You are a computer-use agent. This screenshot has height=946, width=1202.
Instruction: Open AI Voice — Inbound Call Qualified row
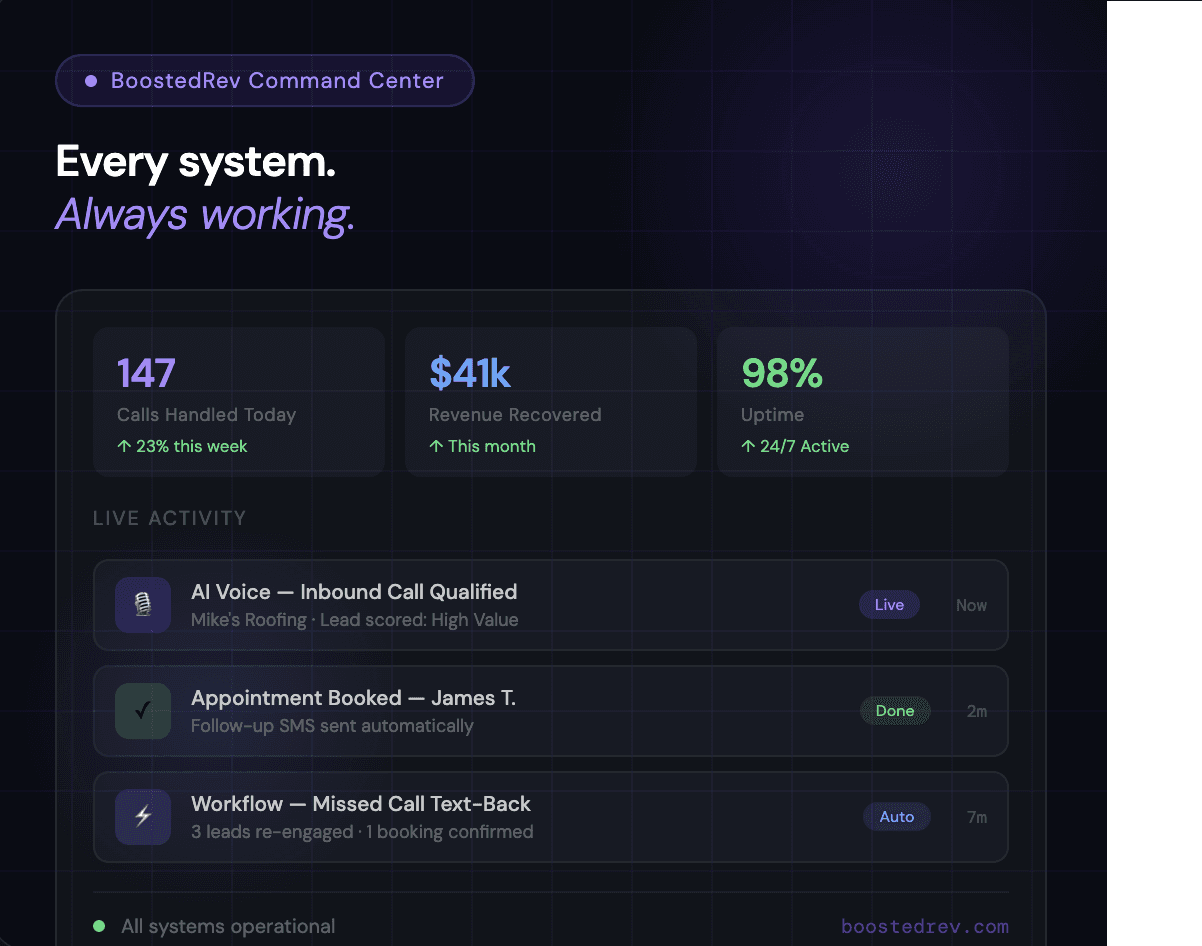coord(551,605)
